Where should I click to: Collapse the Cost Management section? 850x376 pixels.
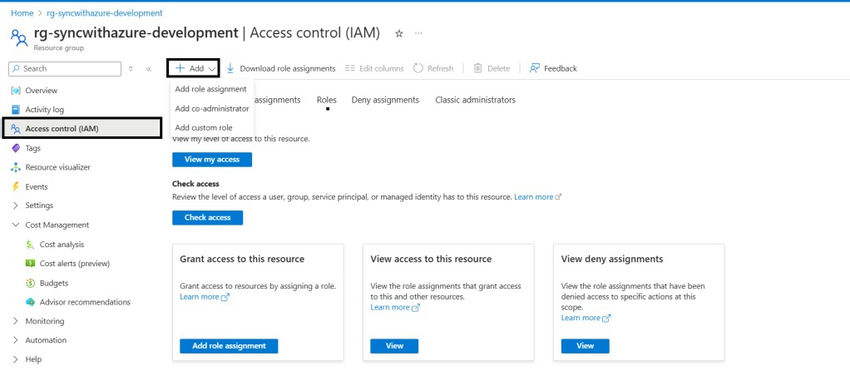point(15,225)
